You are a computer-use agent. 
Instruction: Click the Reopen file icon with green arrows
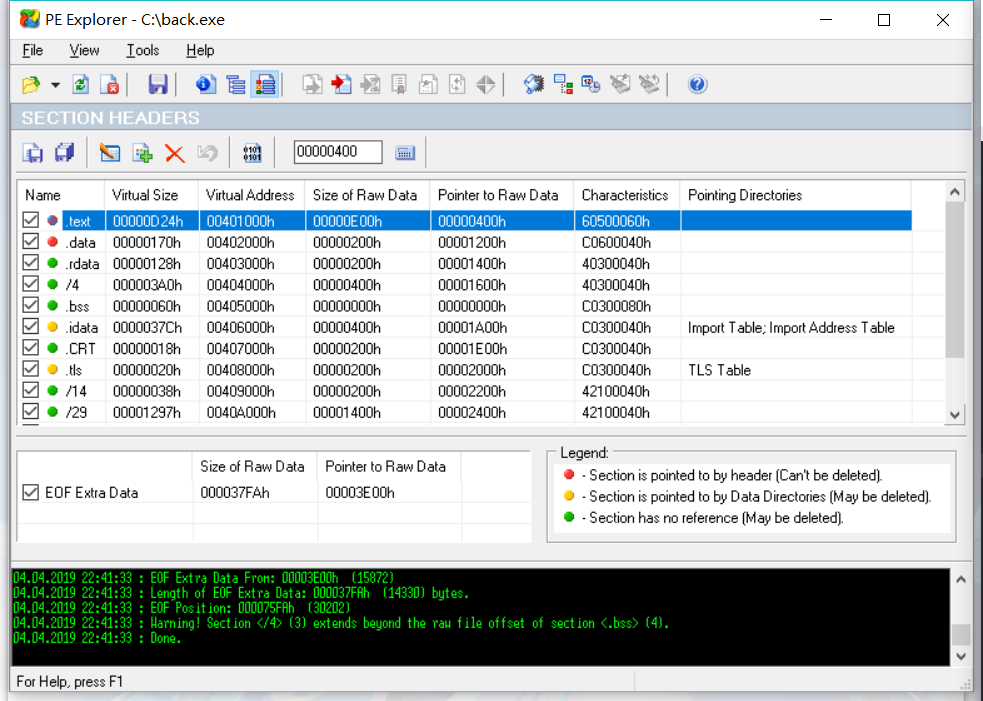(81, 85)
